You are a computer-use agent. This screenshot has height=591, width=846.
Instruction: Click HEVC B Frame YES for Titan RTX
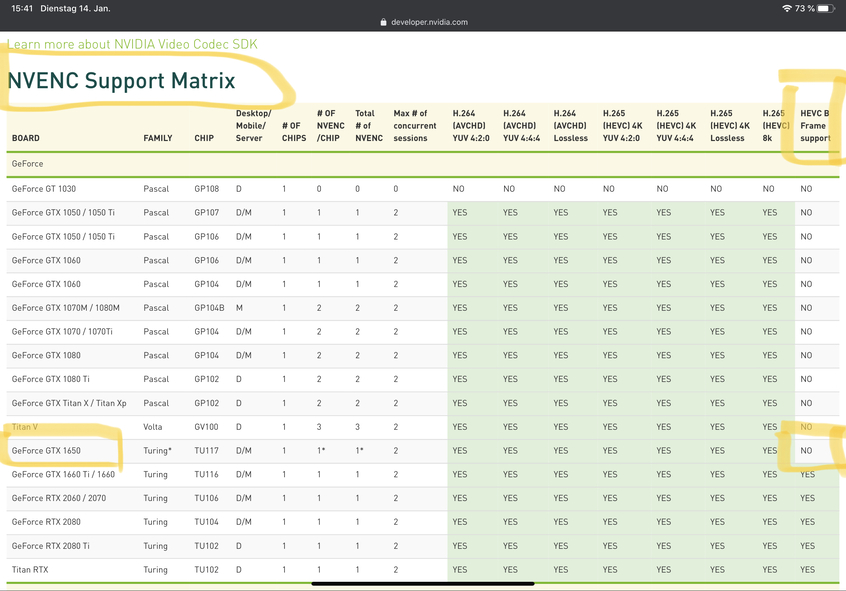pyautogui.click(x=808, y=569)
